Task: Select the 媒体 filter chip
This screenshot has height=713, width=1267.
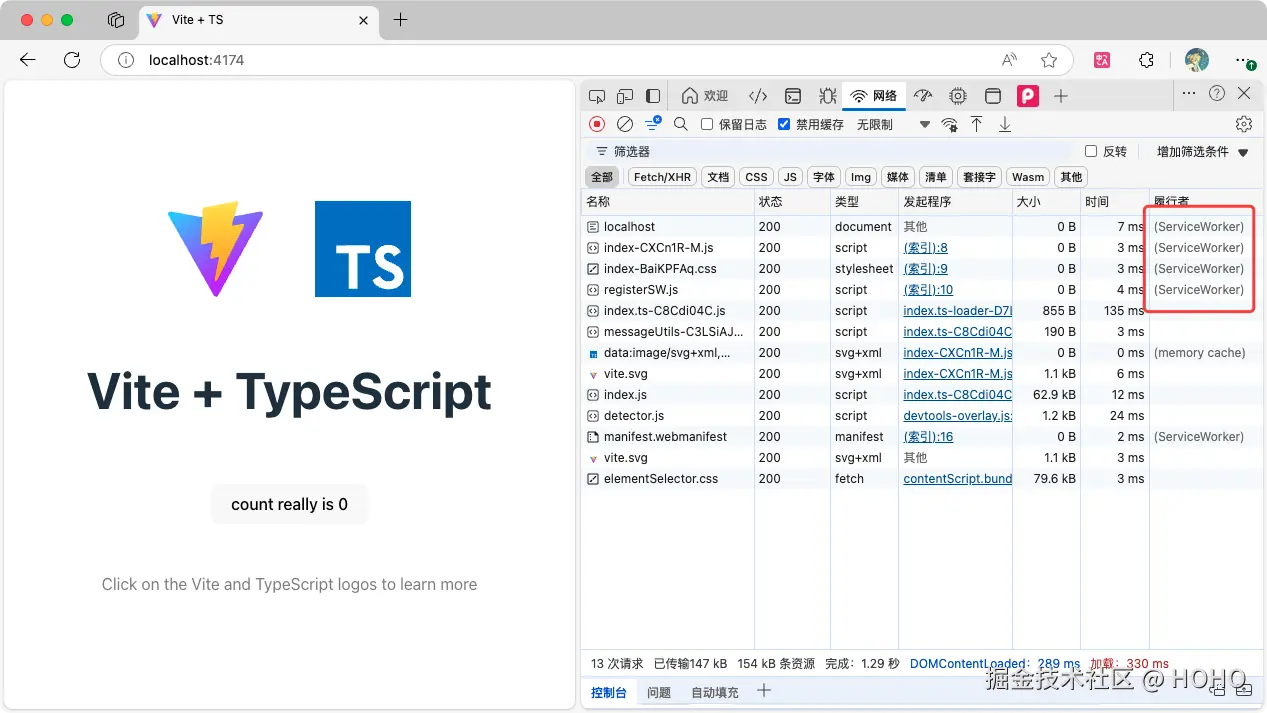Action: (898, 177)
